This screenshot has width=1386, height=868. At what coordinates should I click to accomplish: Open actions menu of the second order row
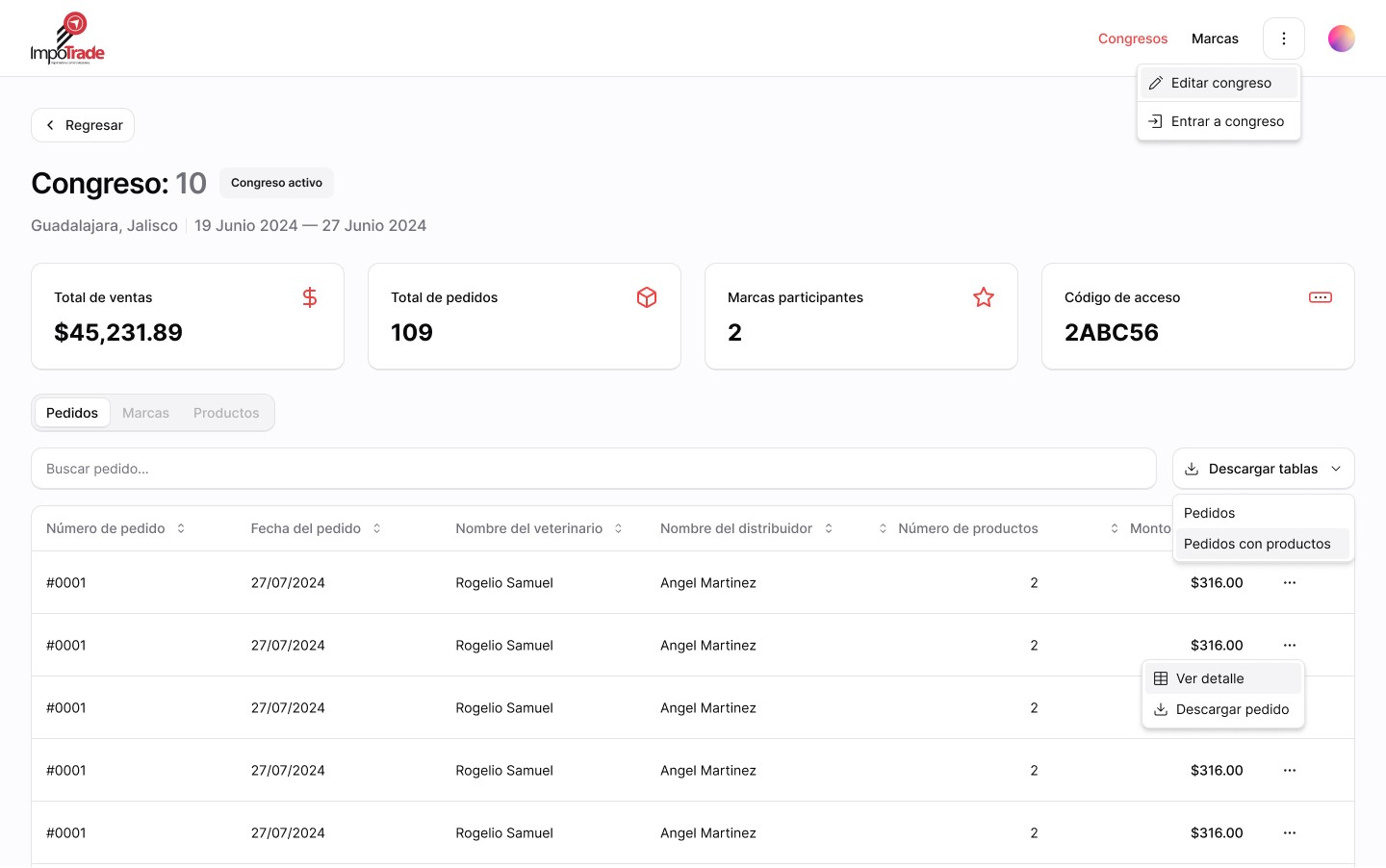1289,645
